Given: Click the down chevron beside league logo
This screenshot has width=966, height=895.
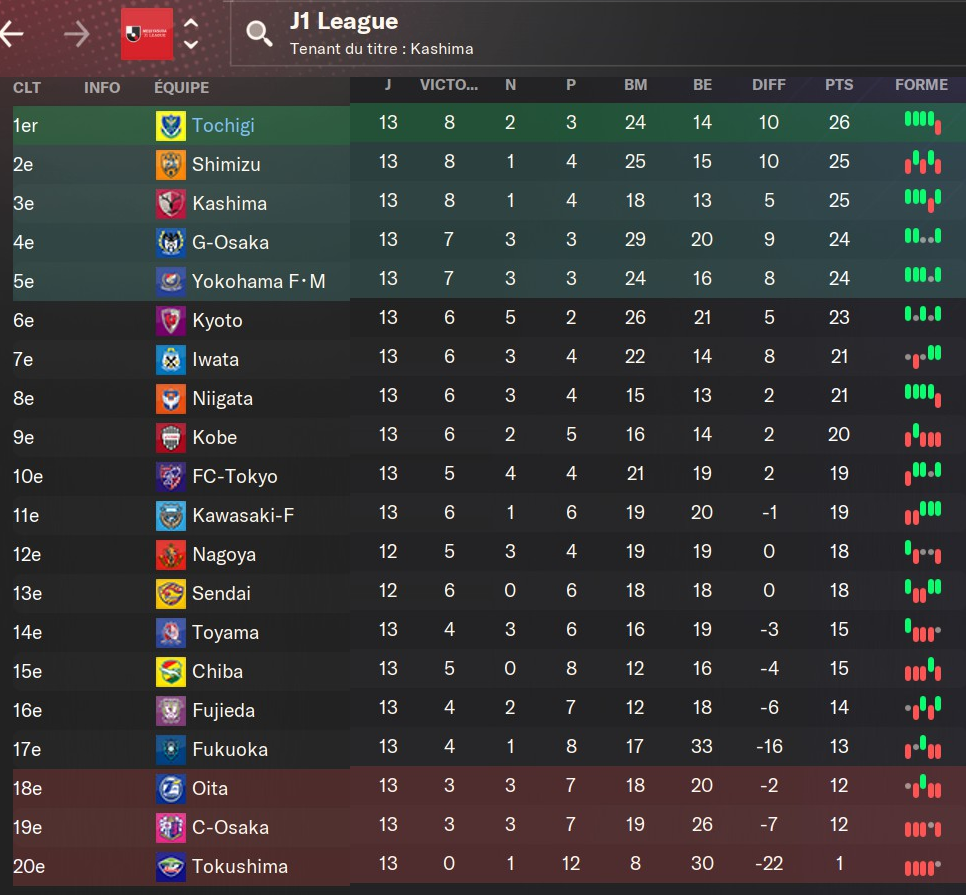Looking at the screenshot, I should tap(191, 45).
